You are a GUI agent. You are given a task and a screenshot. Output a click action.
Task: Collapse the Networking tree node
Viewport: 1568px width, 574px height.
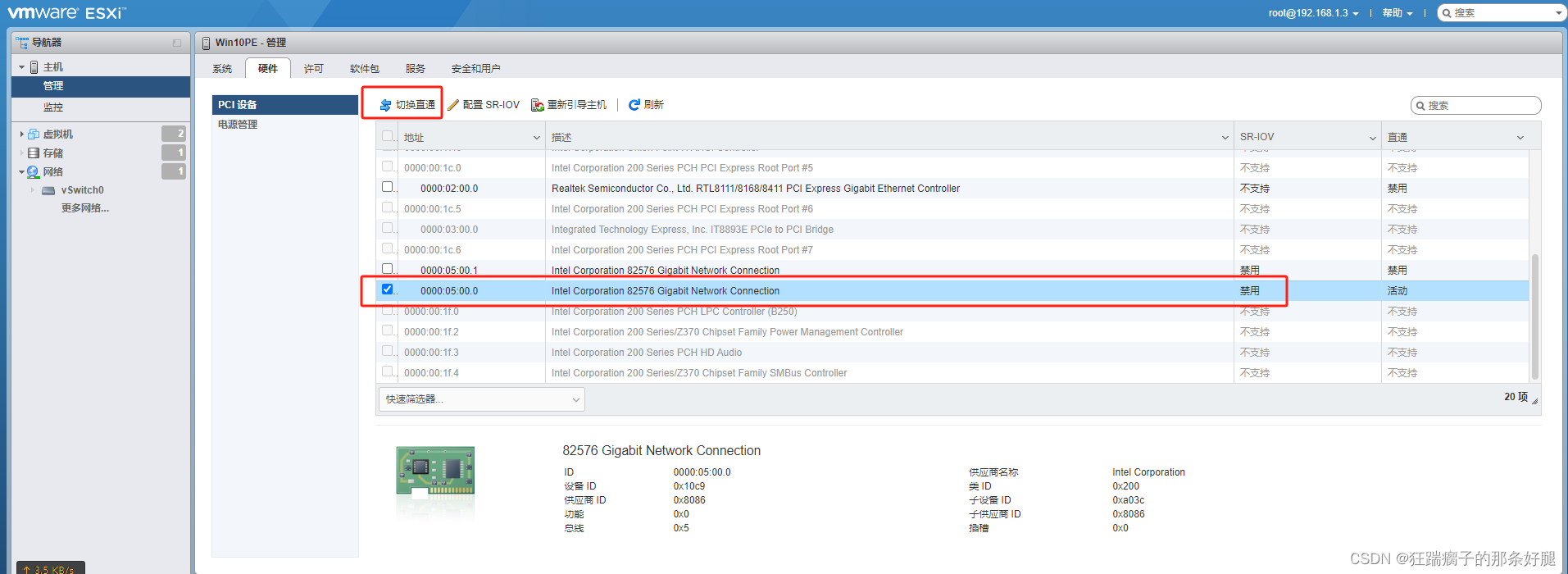[x=22, y=171]
